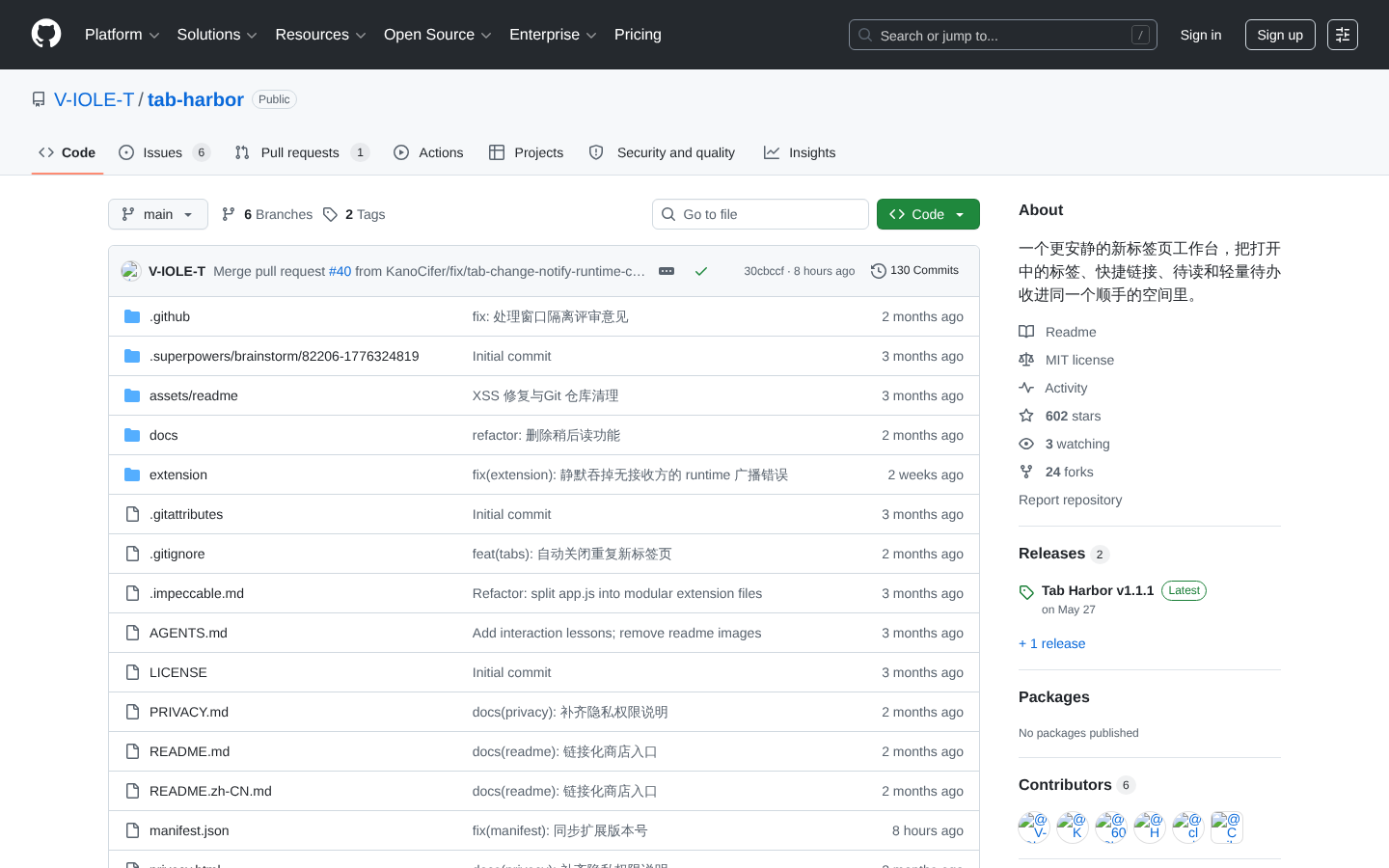Open the last contributor avatar in row
Screen dimensions: 1389x868
point(1227,827)
